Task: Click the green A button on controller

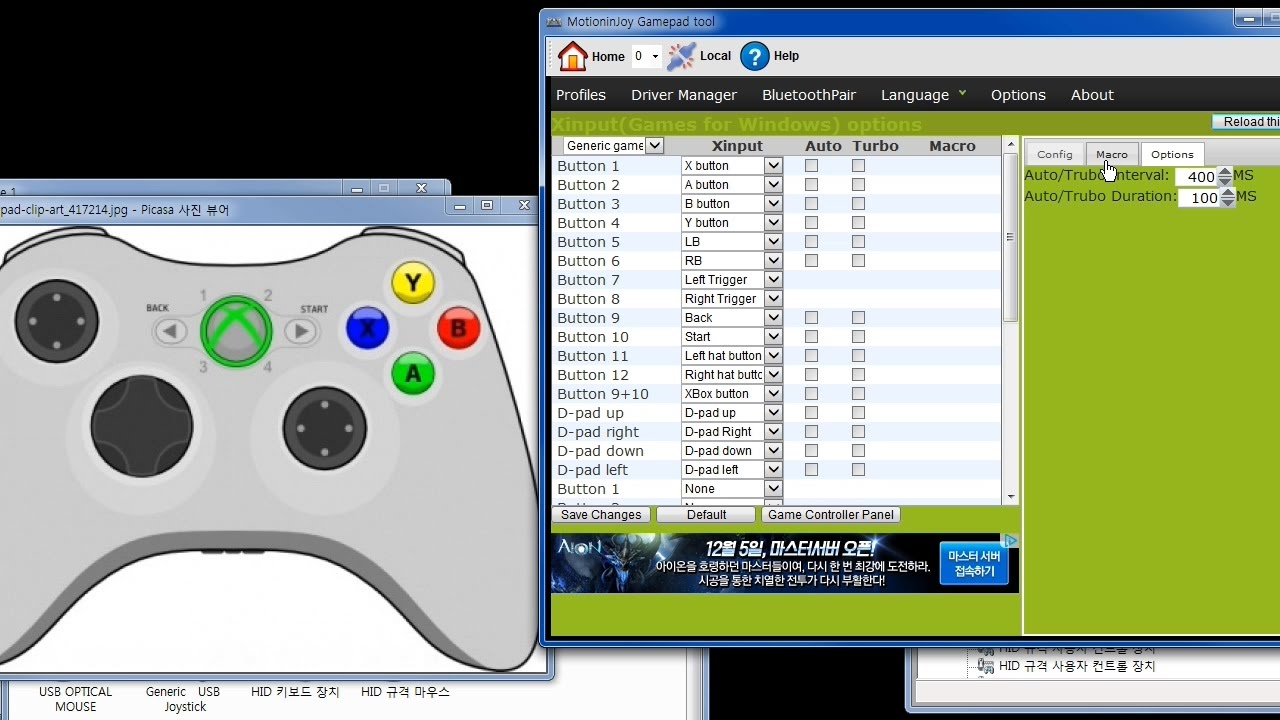Action: click(x=413, y=374)
